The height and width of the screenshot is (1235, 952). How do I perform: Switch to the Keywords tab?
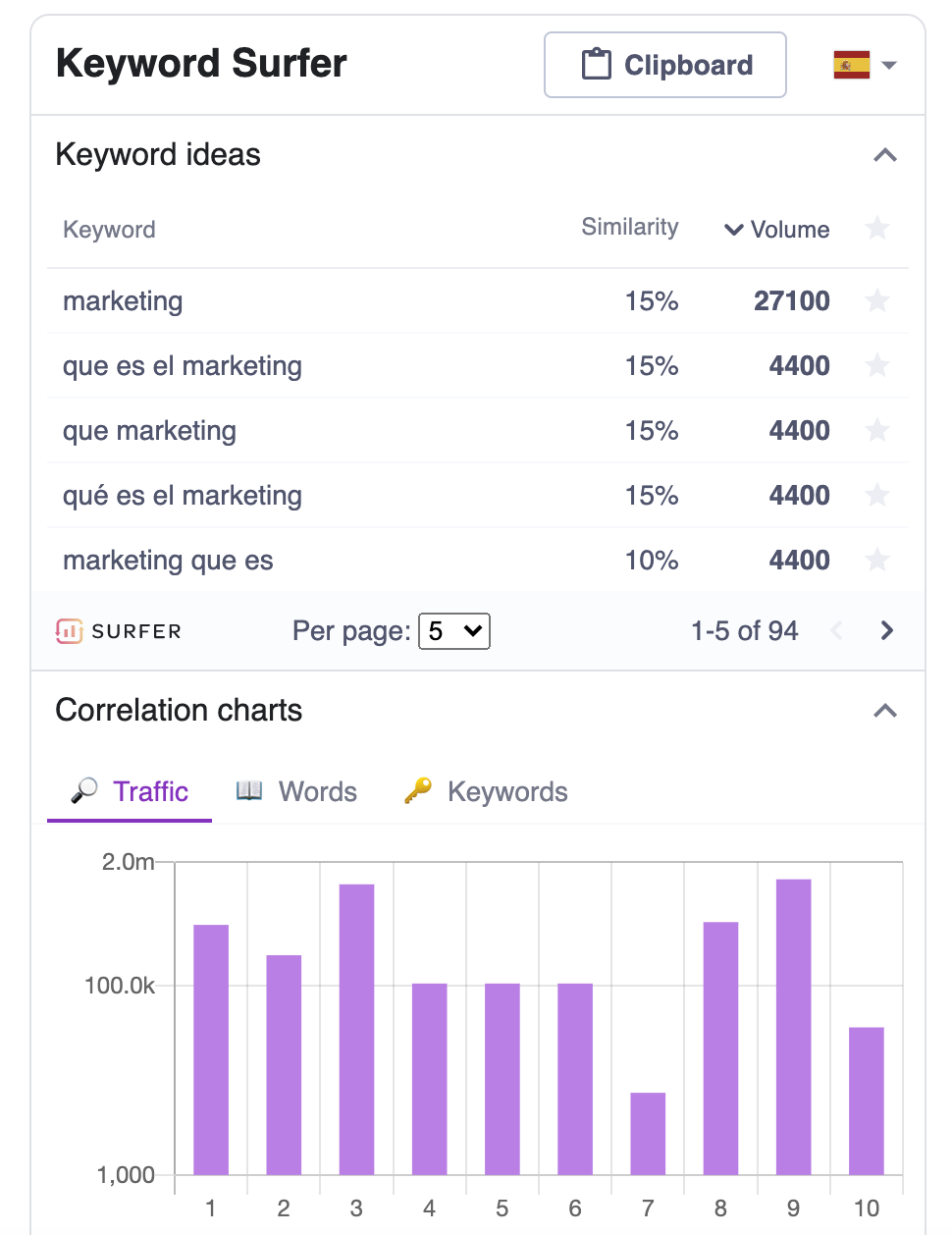(487, 791)
